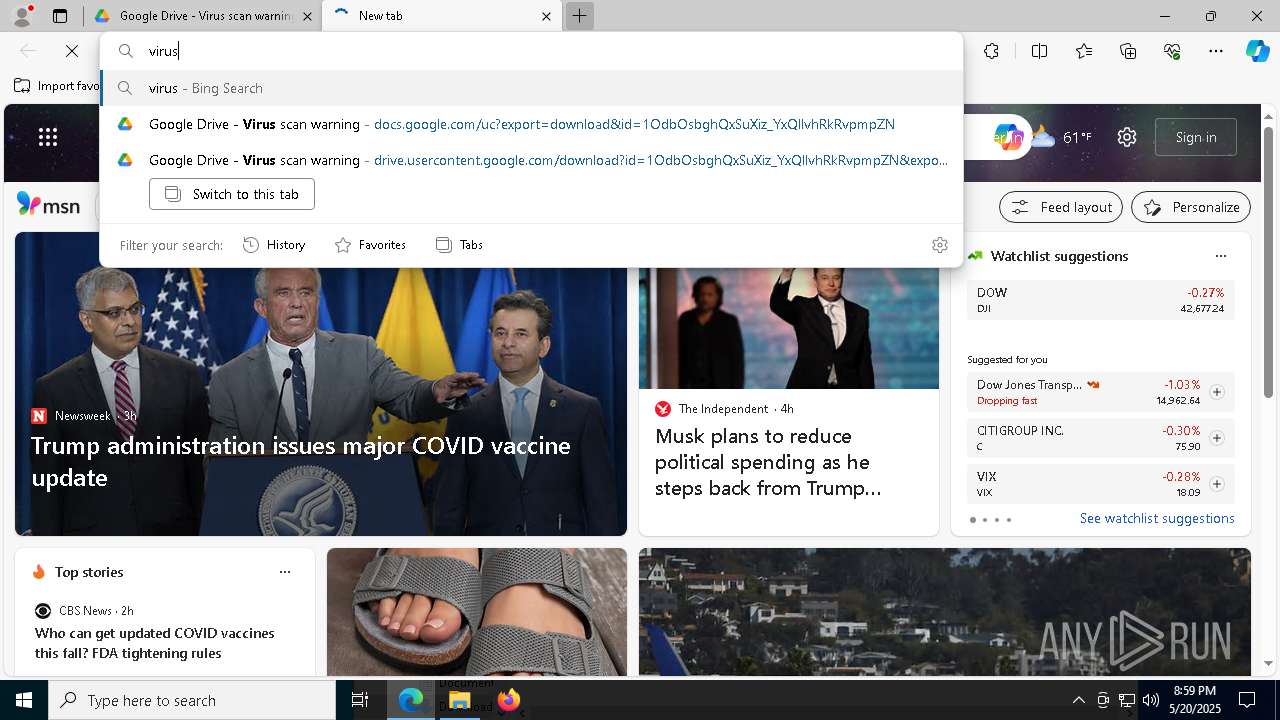Select the docs.google.com virus scan suggestion
This screenshot has height=720, width=1280.
point(532,124)
